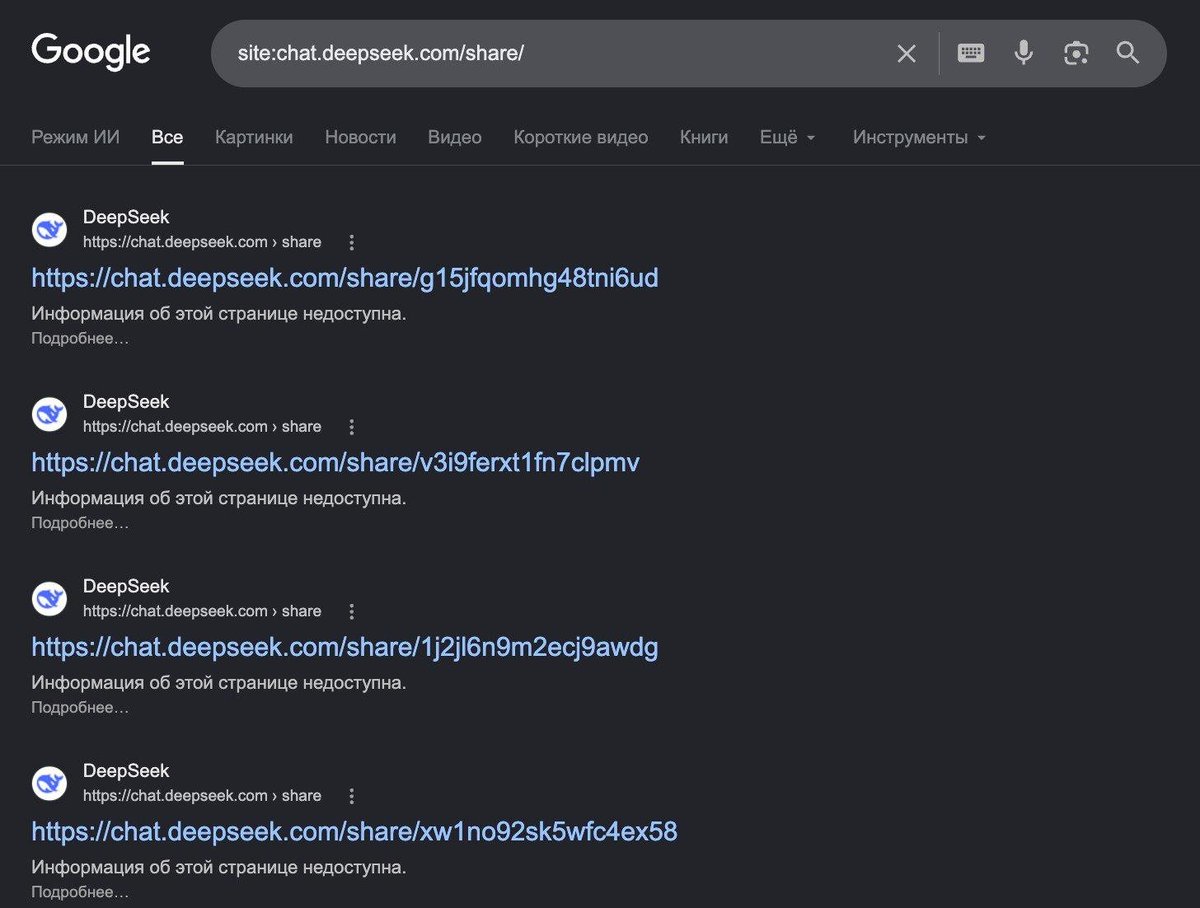Screen dimensions: 1200x908
Task: Open three-dot menu of g15jfqomhg48tni6ud result
Action: point(351,242)
